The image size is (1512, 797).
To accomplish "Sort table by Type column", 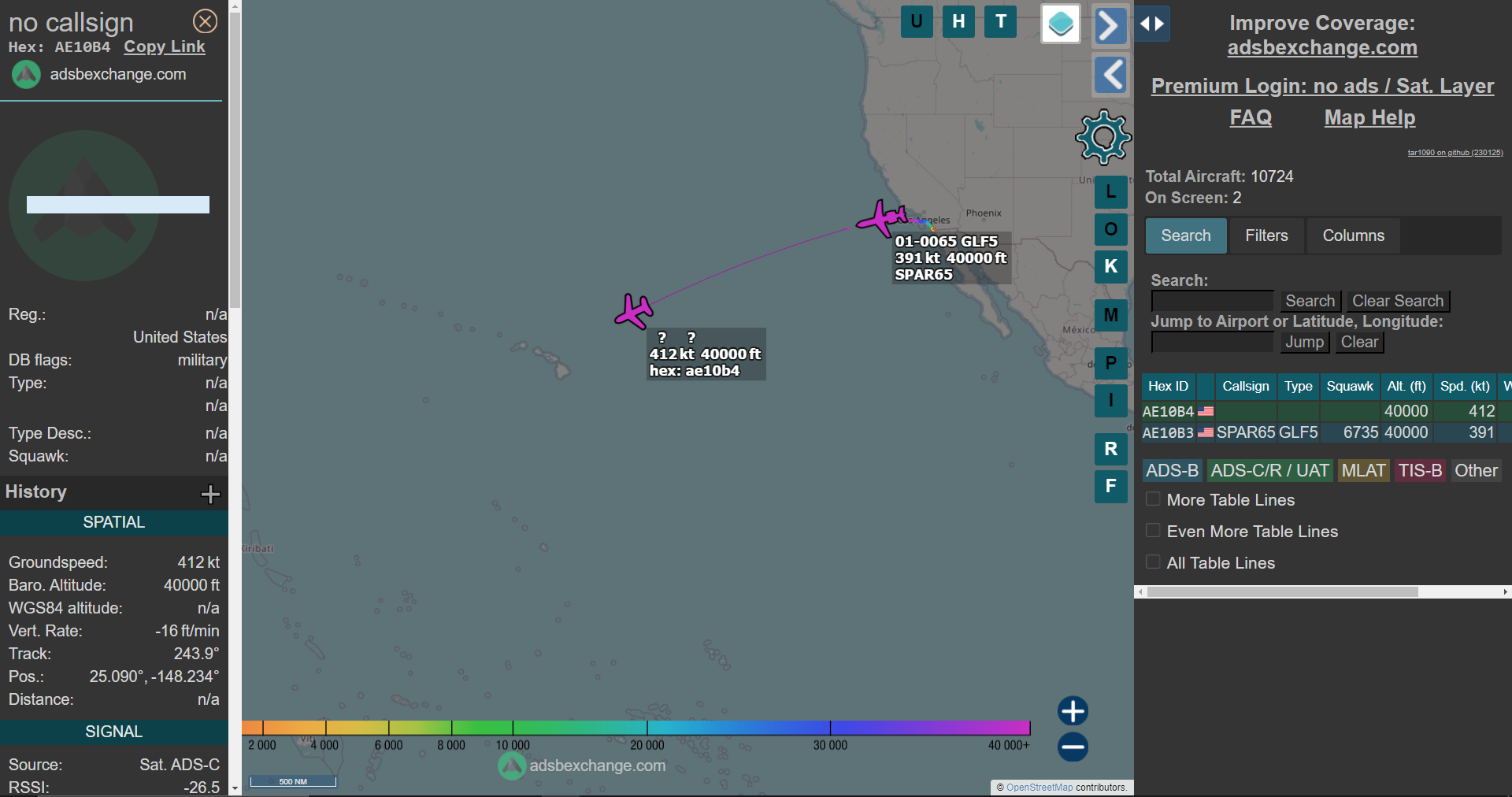I will 1298,387.
